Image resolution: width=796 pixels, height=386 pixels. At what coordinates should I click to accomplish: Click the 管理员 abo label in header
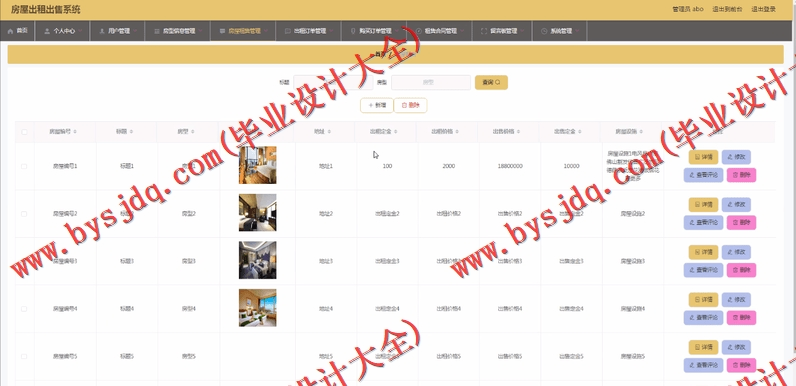pyautogui.click(x=688, y=9)
